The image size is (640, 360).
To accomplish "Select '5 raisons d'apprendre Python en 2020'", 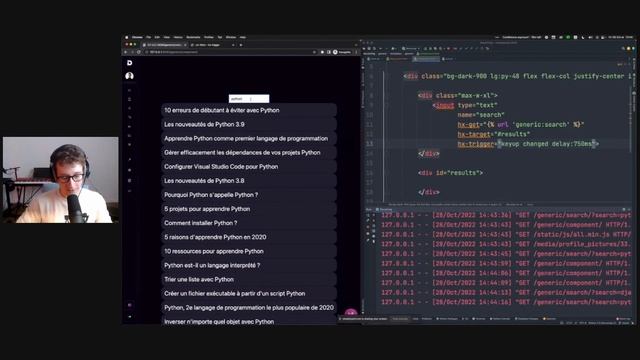I will point(249,237).
